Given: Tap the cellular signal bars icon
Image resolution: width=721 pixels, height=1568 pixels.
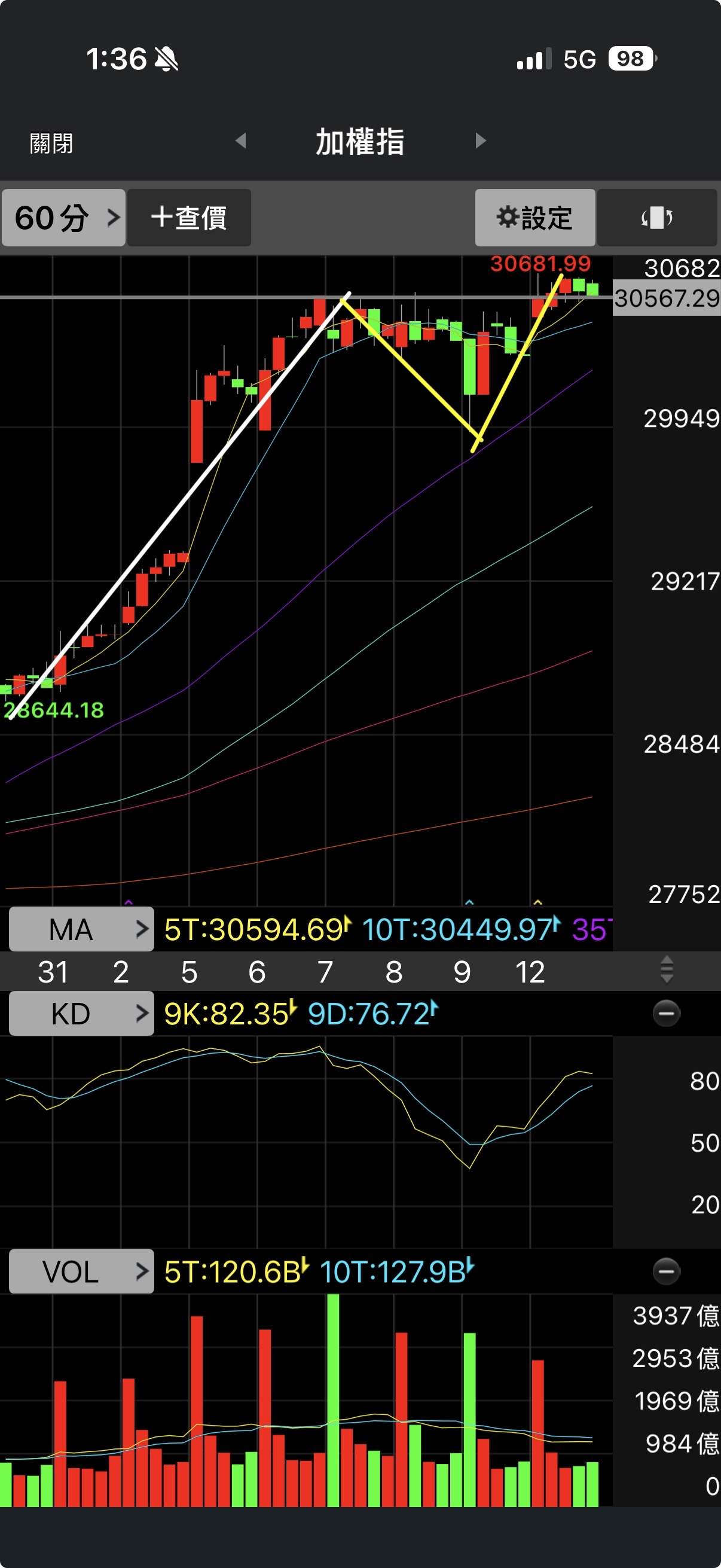Looking at the screenshot, I should coord(534,59).
